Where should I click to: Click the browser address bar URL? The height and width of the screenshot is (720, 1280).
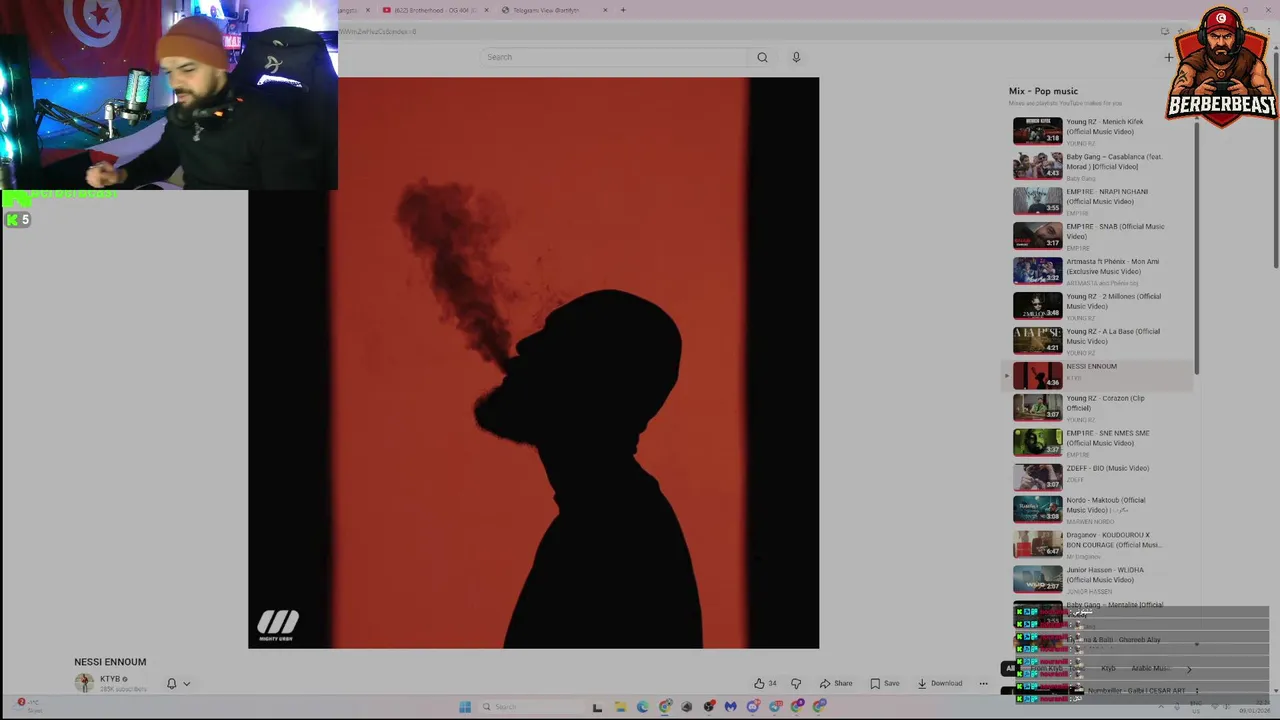(x=379, y=32)
